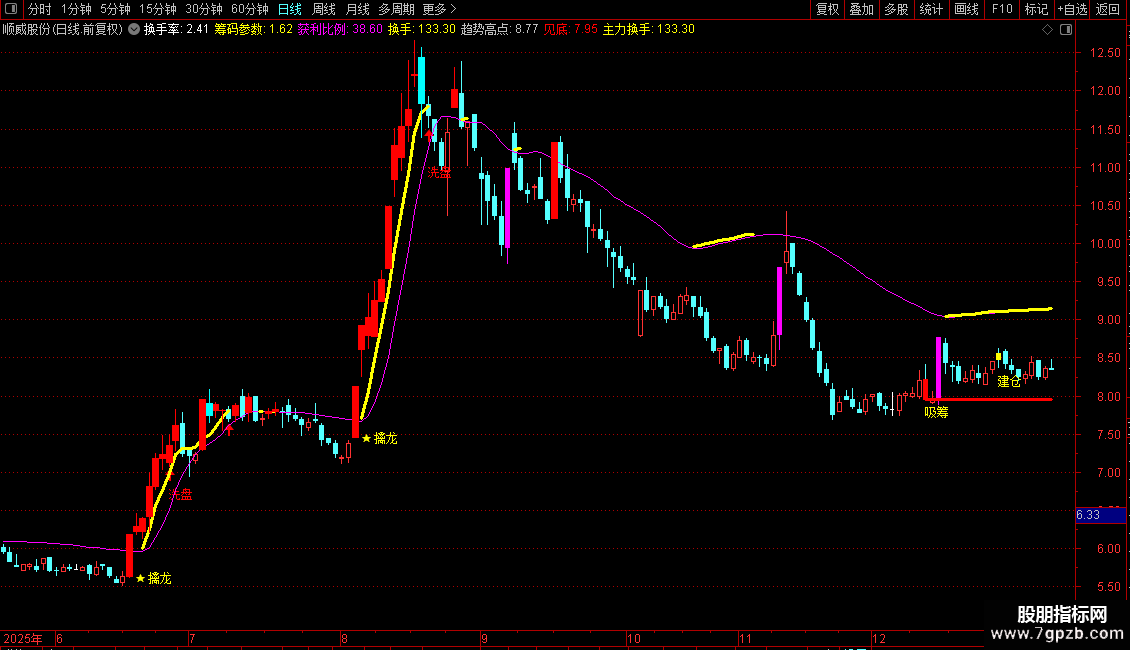Switch to 日线 daily chart
Screen dimensions: 1130x650
tap(290, 9)
